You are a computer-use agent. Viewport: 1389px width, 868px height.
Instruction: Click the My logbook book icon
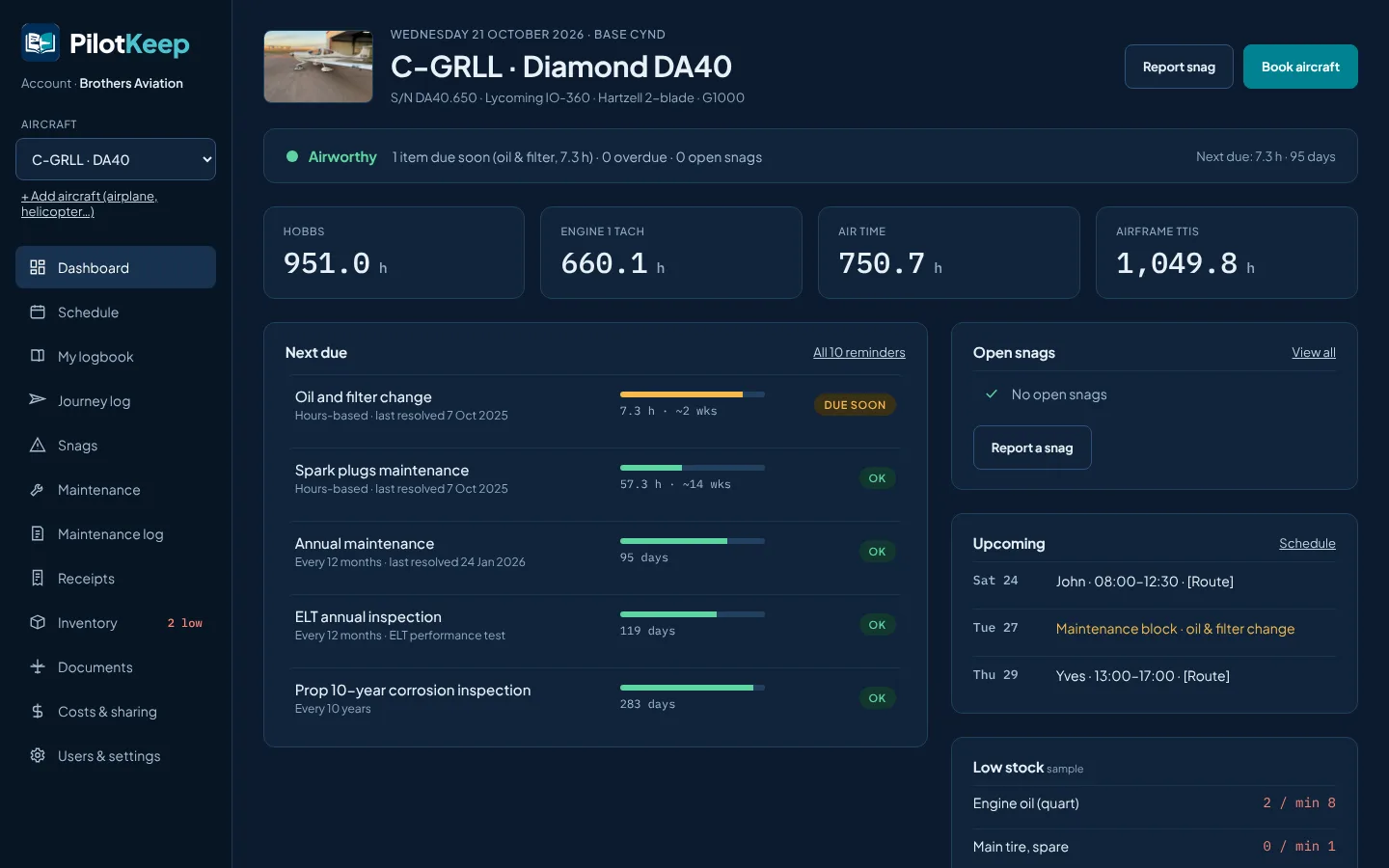[38, 356]
